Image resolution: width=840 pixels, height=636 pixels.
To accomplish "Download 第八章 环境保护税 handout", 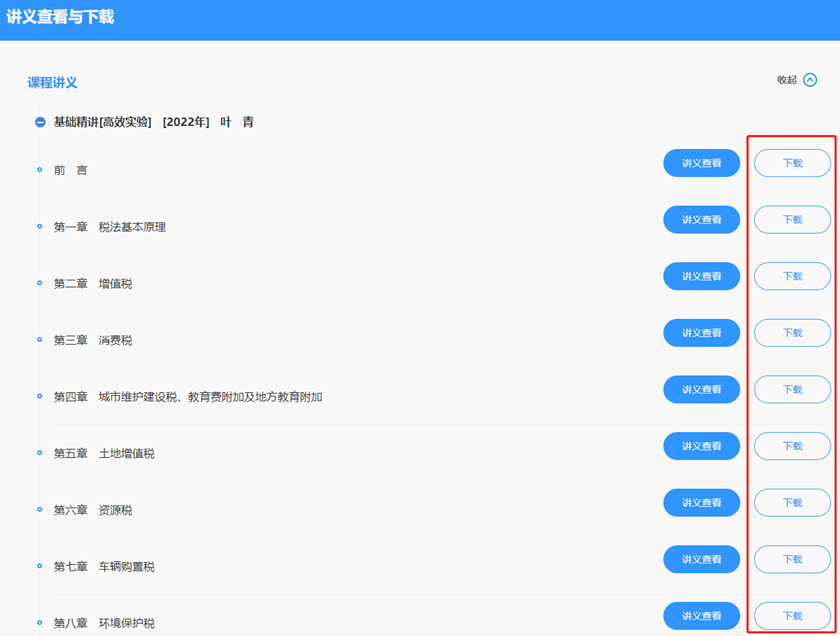I will coord(792,616).
